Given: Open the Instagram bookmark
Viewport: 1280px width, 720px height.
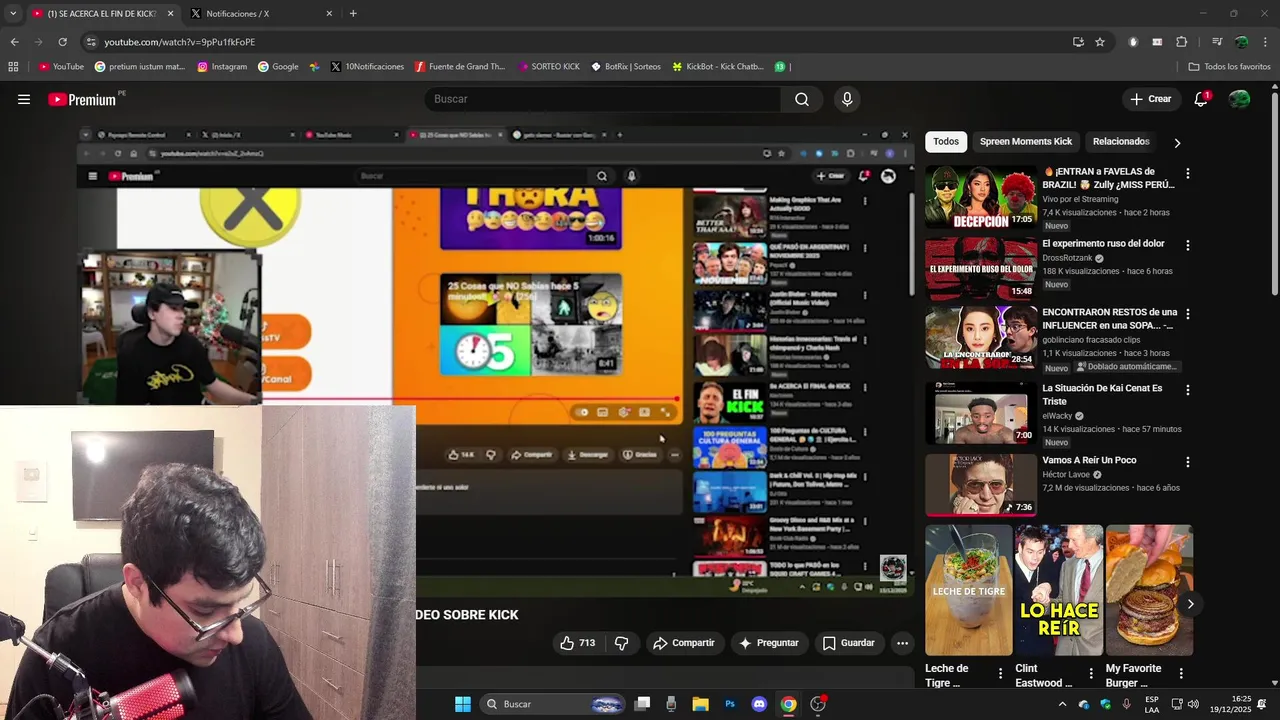Looking at the screenshot, I should pos(222,67).
